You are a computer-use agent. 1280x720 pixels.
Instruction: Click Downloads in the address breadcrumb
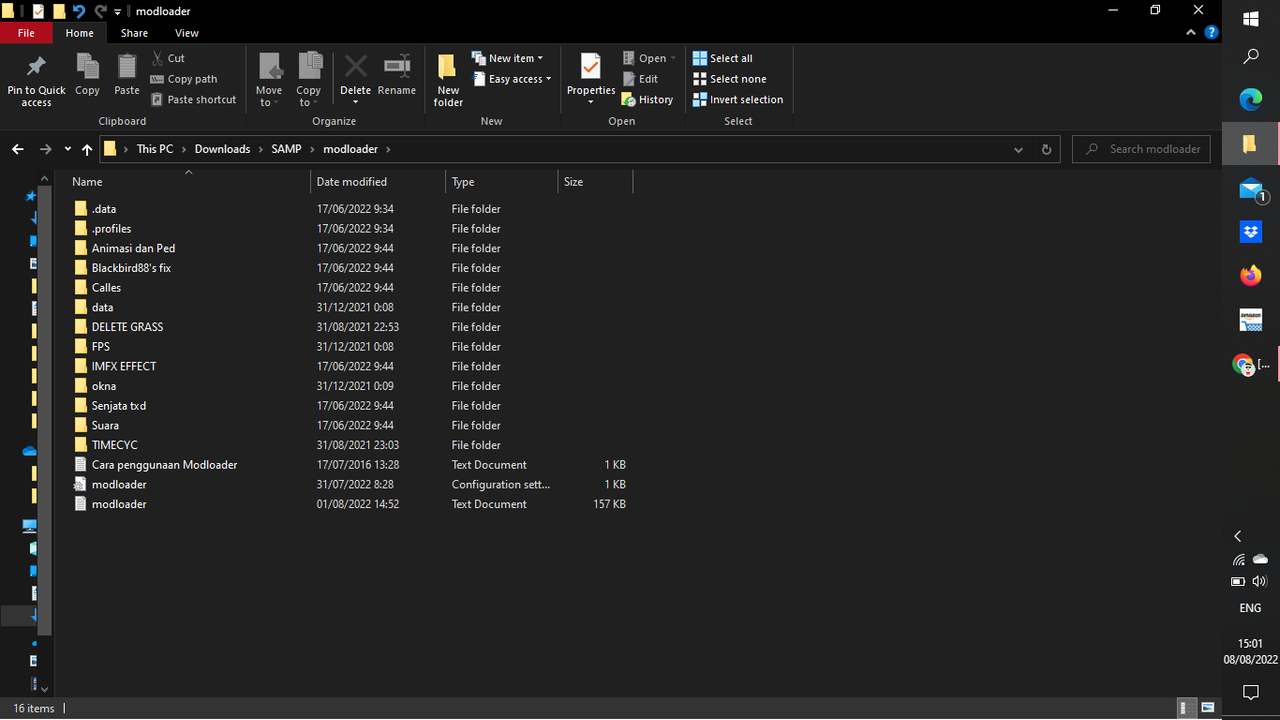(x=222, y=149)
